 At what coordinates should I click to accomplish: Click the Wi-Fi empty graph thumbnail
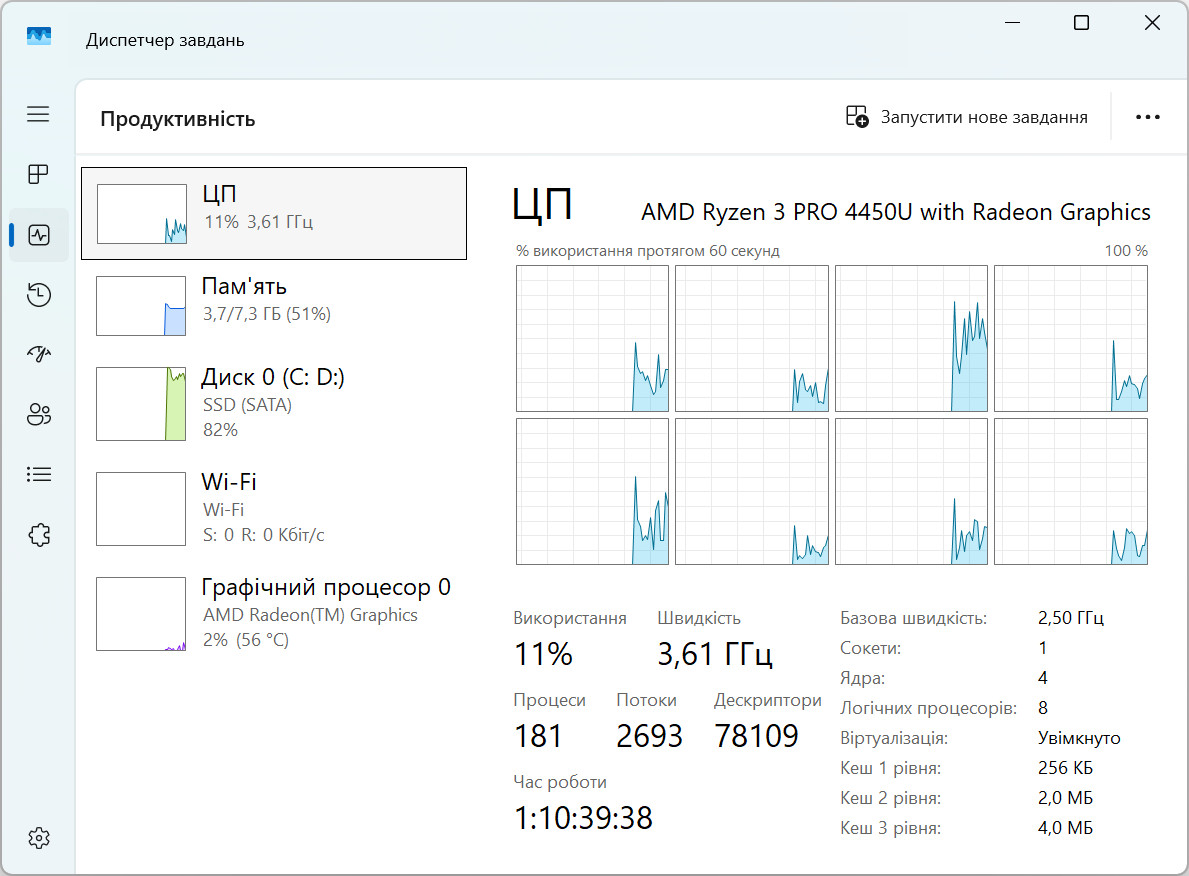click(x=141, y=509)
